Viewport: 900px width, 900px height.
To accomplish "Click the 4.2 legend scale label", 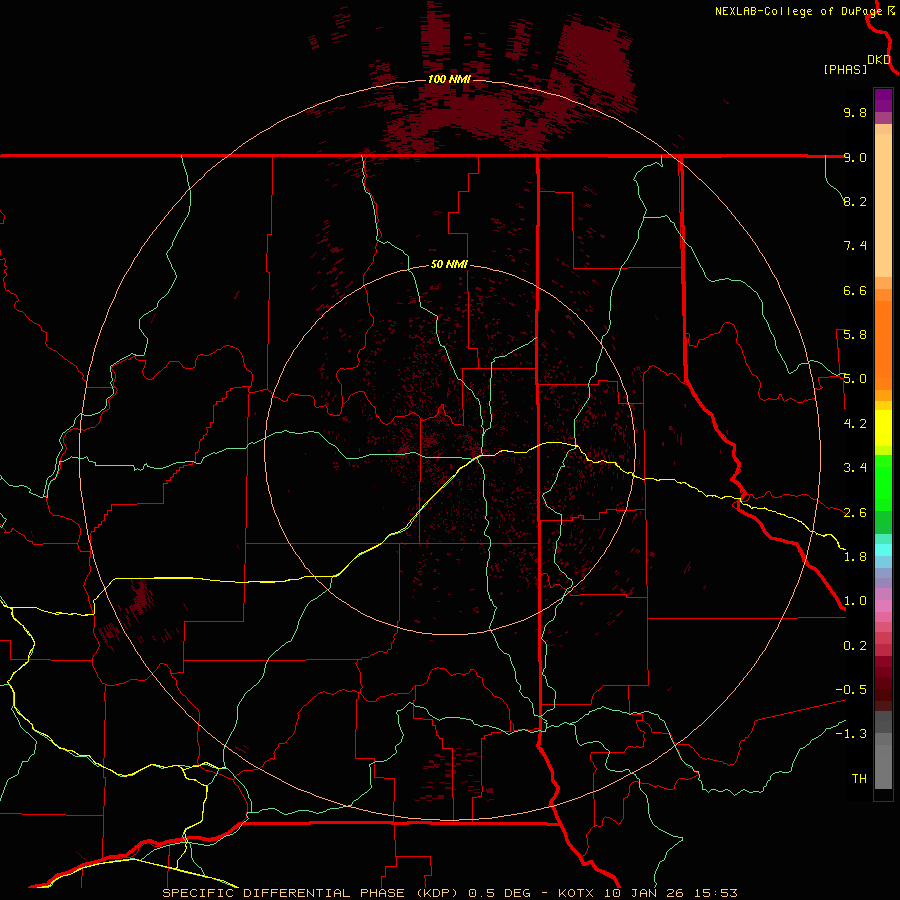I will [855, 424].
